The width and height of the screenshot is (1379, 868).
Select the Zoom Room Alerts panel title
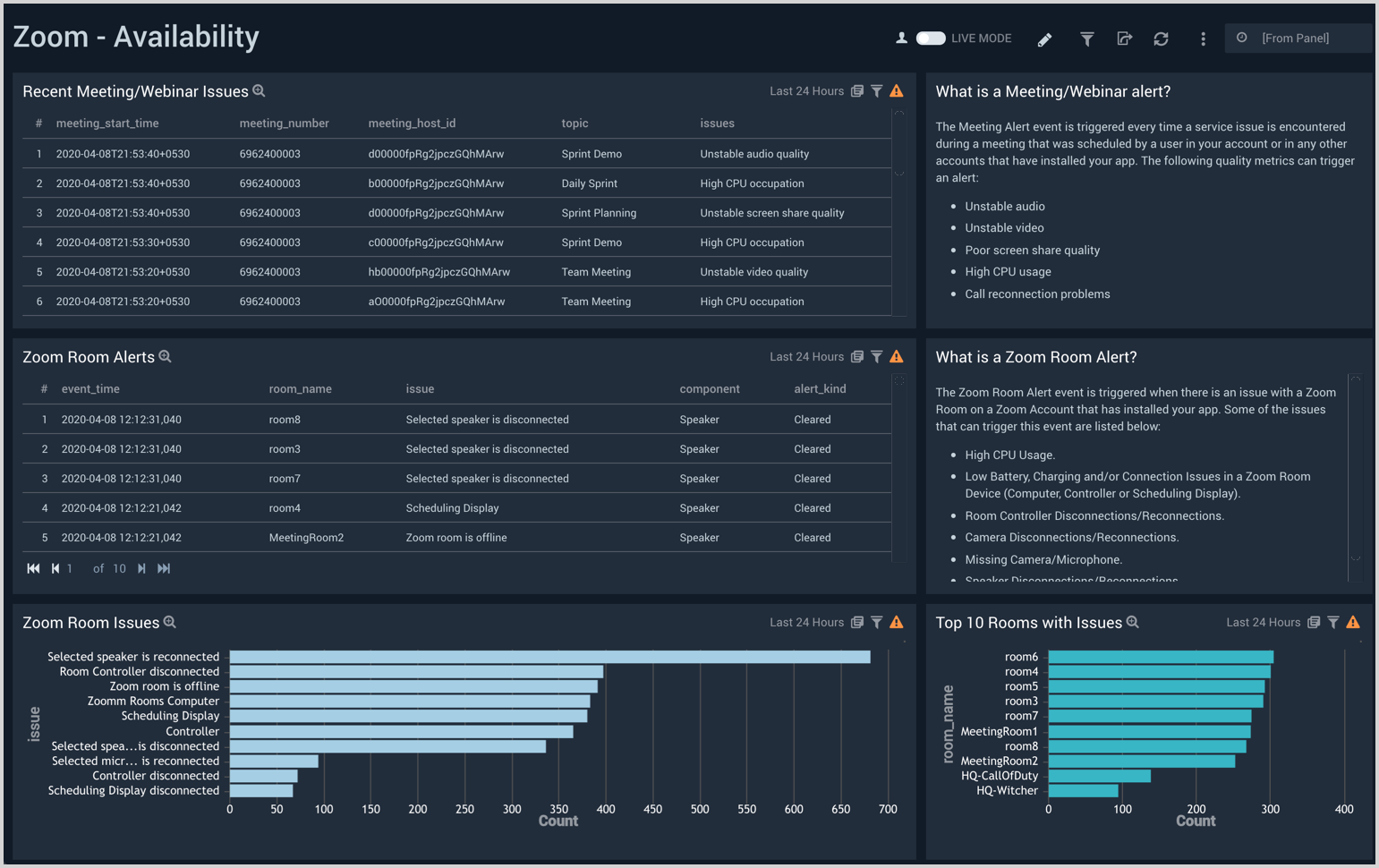pos(89,356)
